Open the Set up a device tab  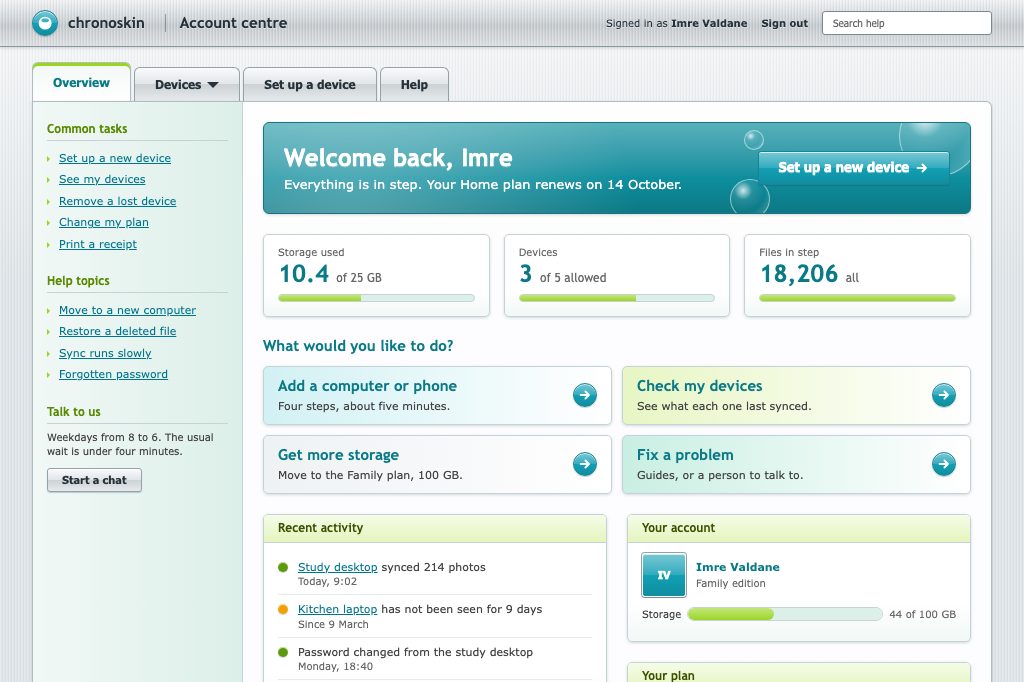point(310,84)
